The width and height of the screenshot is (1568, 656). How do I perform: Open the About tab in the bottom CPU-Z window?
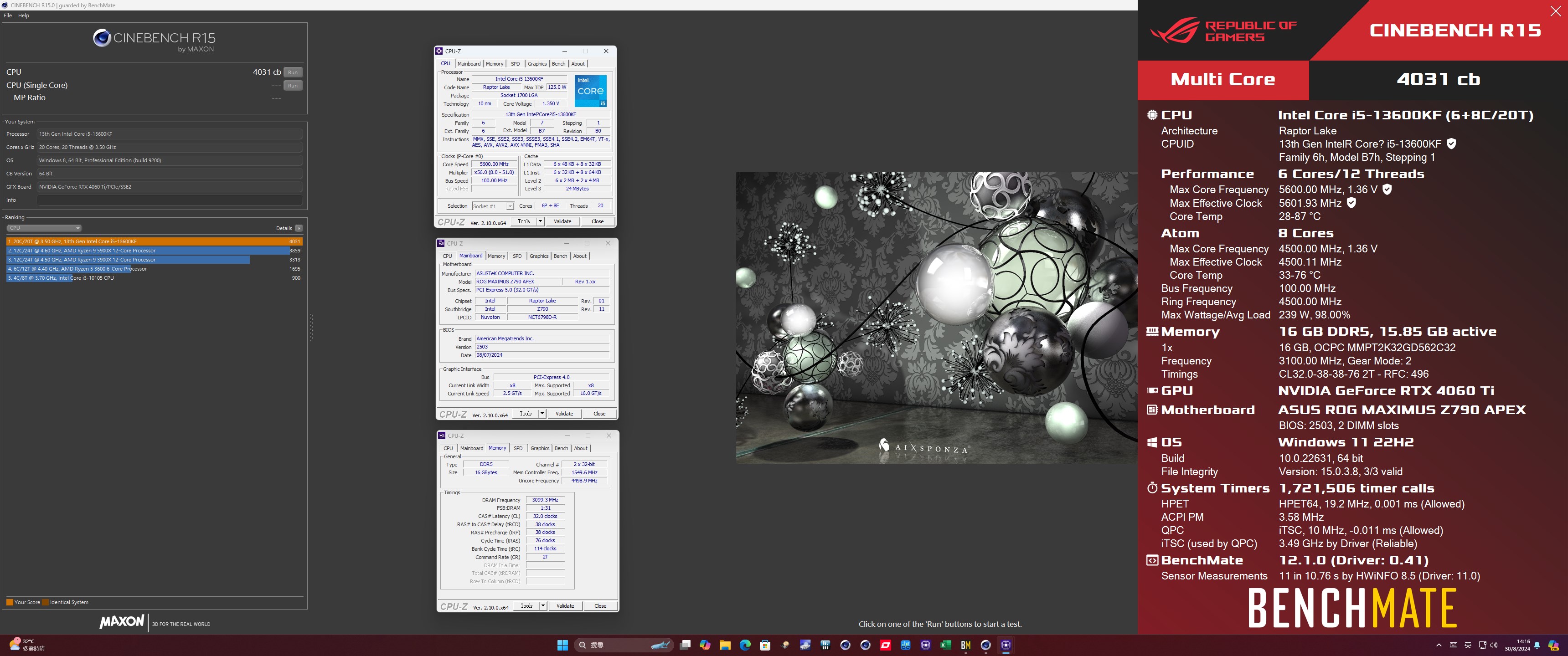[581, 448]
